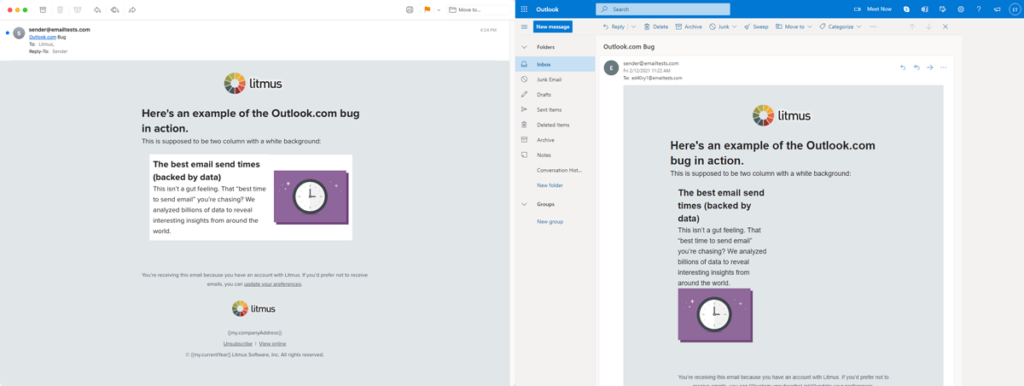1024x386 pixels.
Task: Open the Skype icon in Outlook header
Action: click(x=906, y=9)
